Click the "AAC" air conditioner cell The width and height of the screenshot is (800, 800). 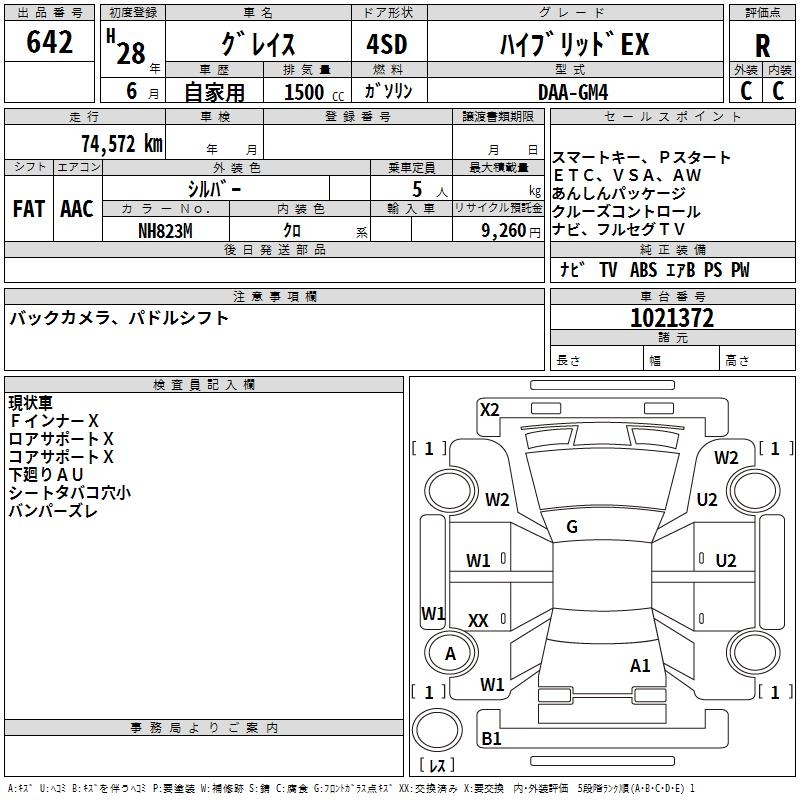coord(77,209)
